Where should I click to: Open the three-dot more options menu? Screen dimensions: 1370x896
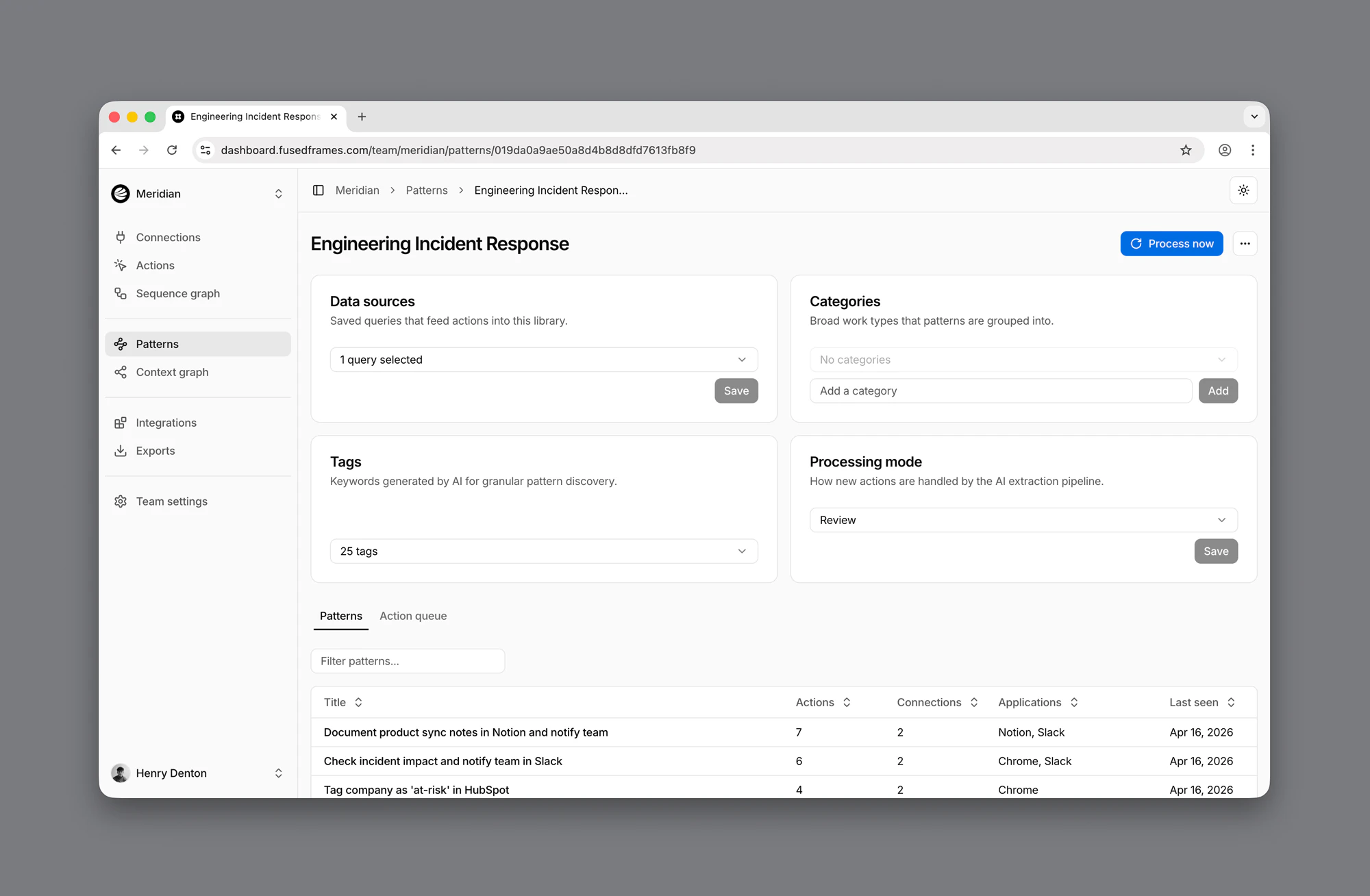point(1245,244)
